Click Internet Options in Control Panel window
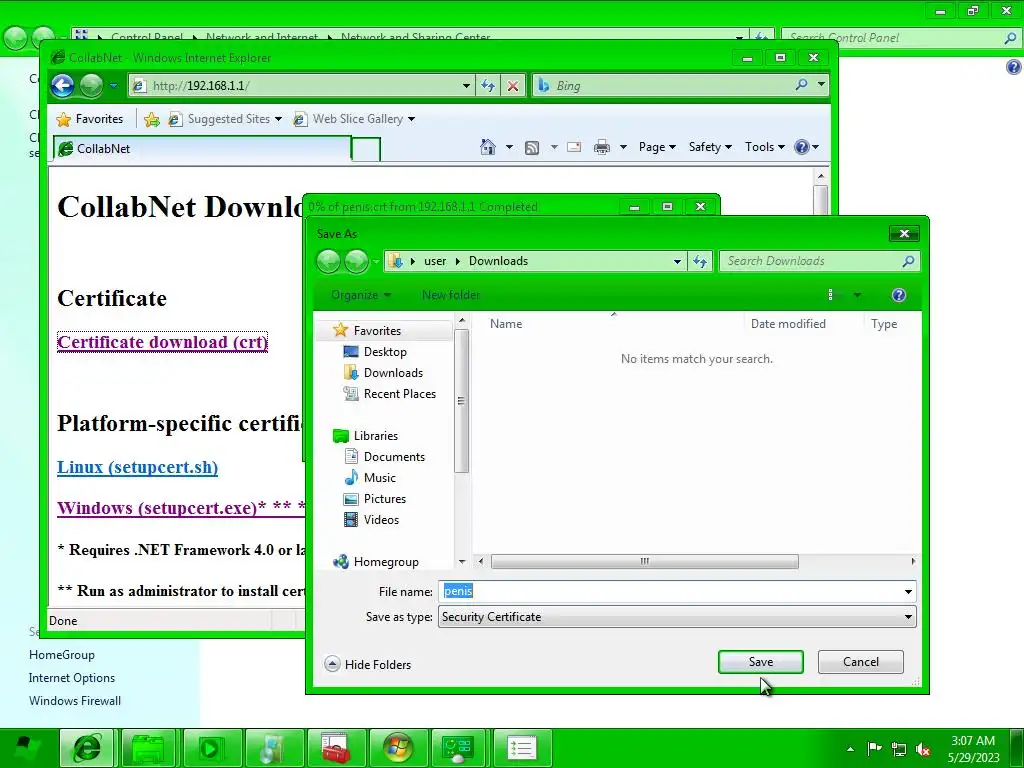1024x768 pixels. pos(72,678)
